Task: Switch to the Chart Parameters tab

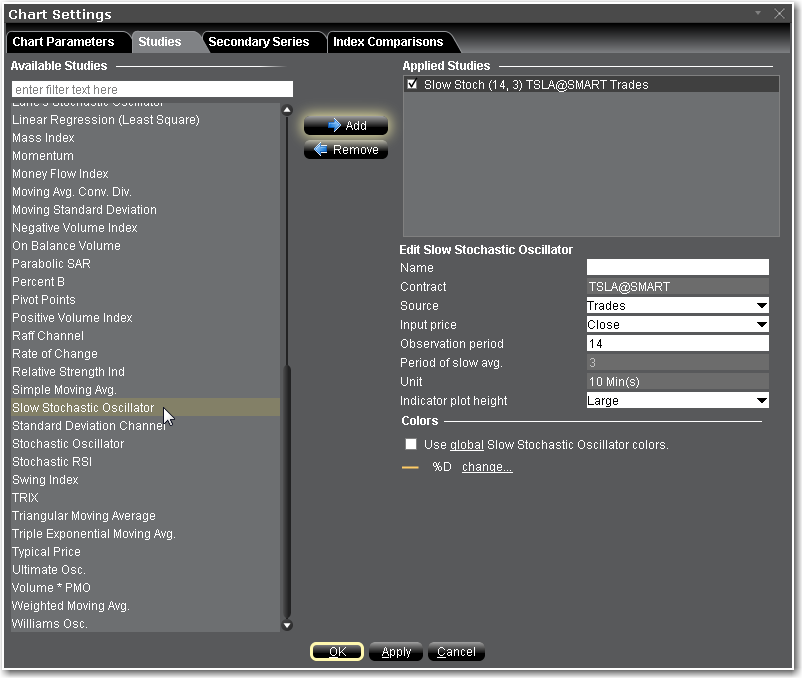Action: (x=63, y=42)
